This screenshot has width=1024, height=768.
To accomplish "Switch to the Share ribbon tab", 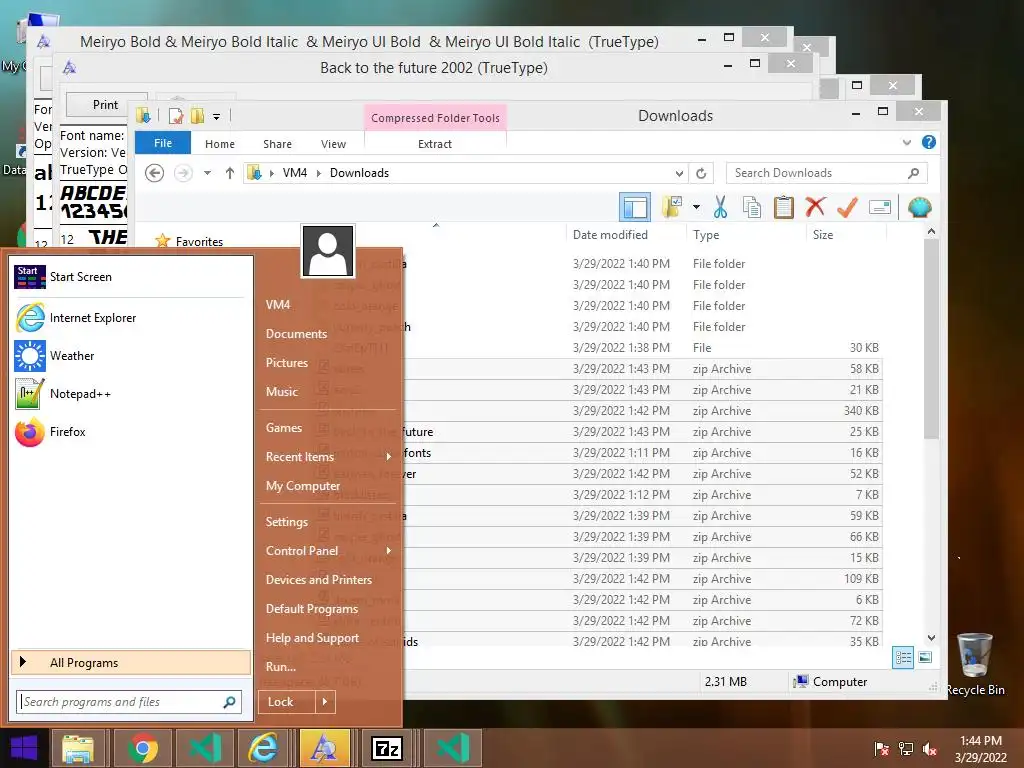I will coord(278,144).
